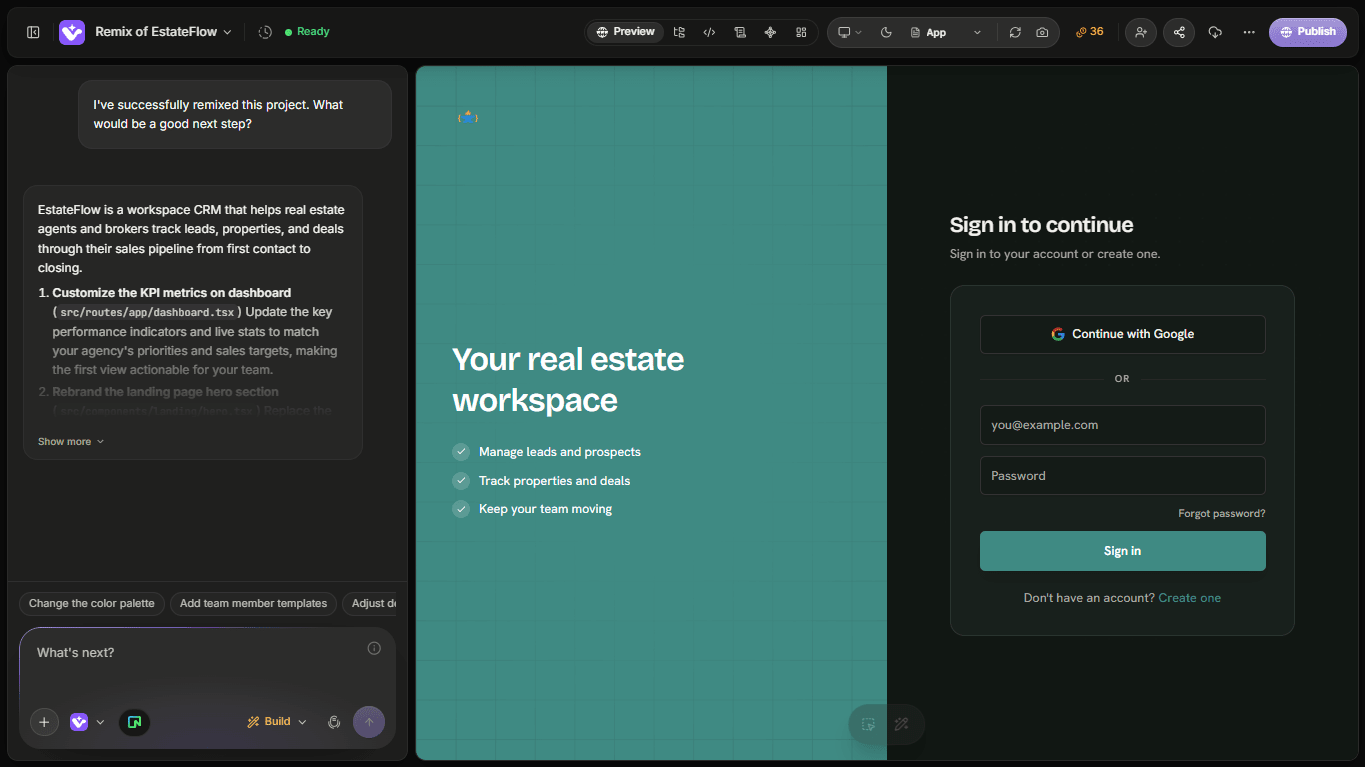The height and width of the screenshot is (767, 1365).
Task: Choose the Add team member templates suggestion
Action: pos(253,604)
